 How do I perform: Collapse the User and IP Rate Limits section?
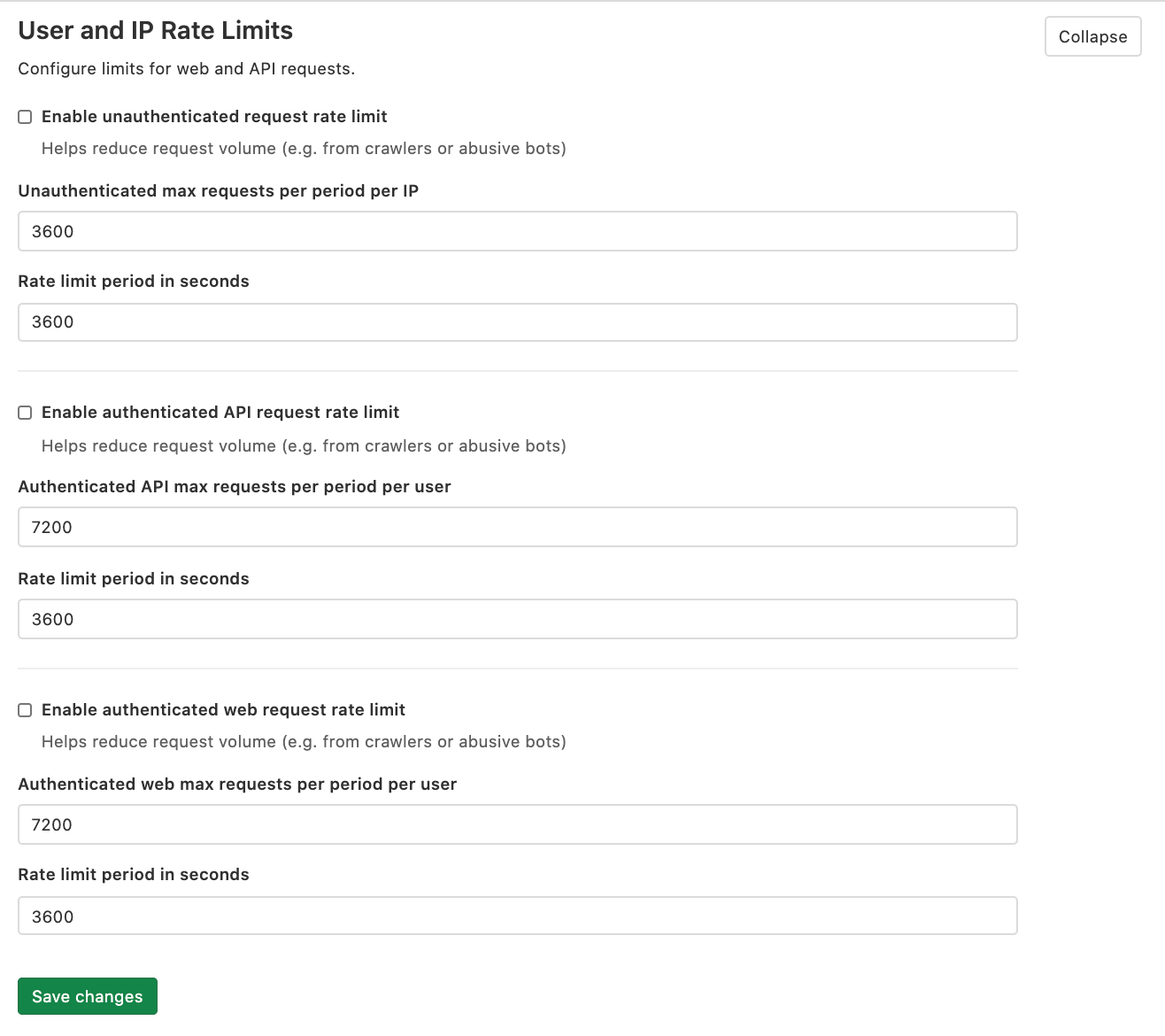(x=1092, y=36)
